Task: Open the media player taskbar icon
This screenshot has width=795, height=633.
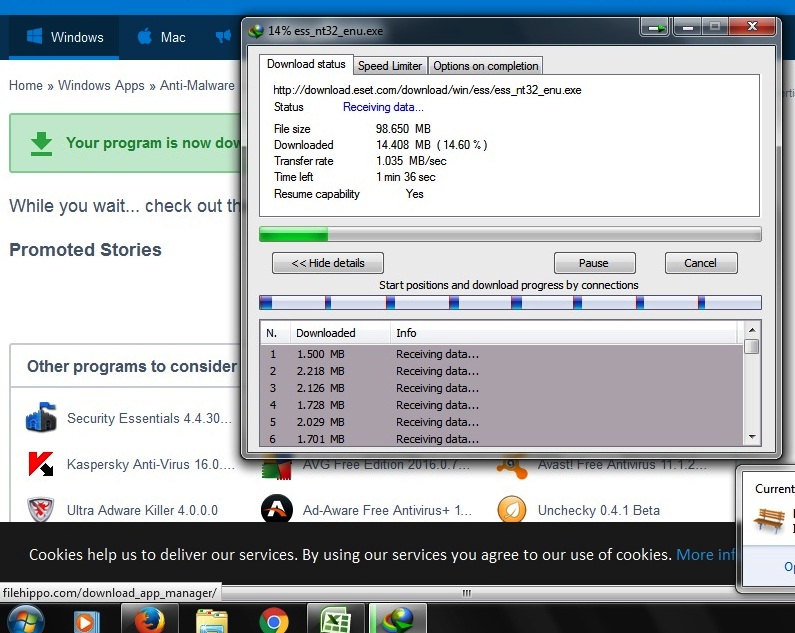Action: pos(86,622)
